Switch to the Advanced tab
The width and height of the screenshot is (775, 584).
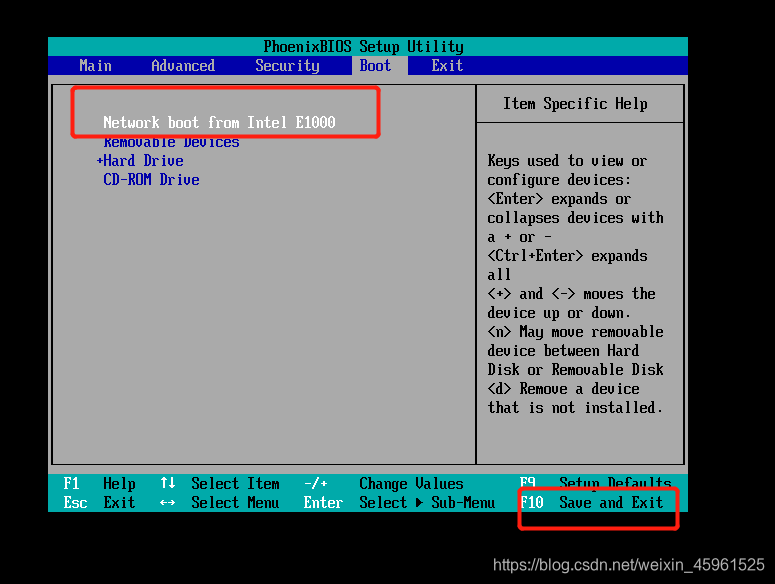pos(183,66)
